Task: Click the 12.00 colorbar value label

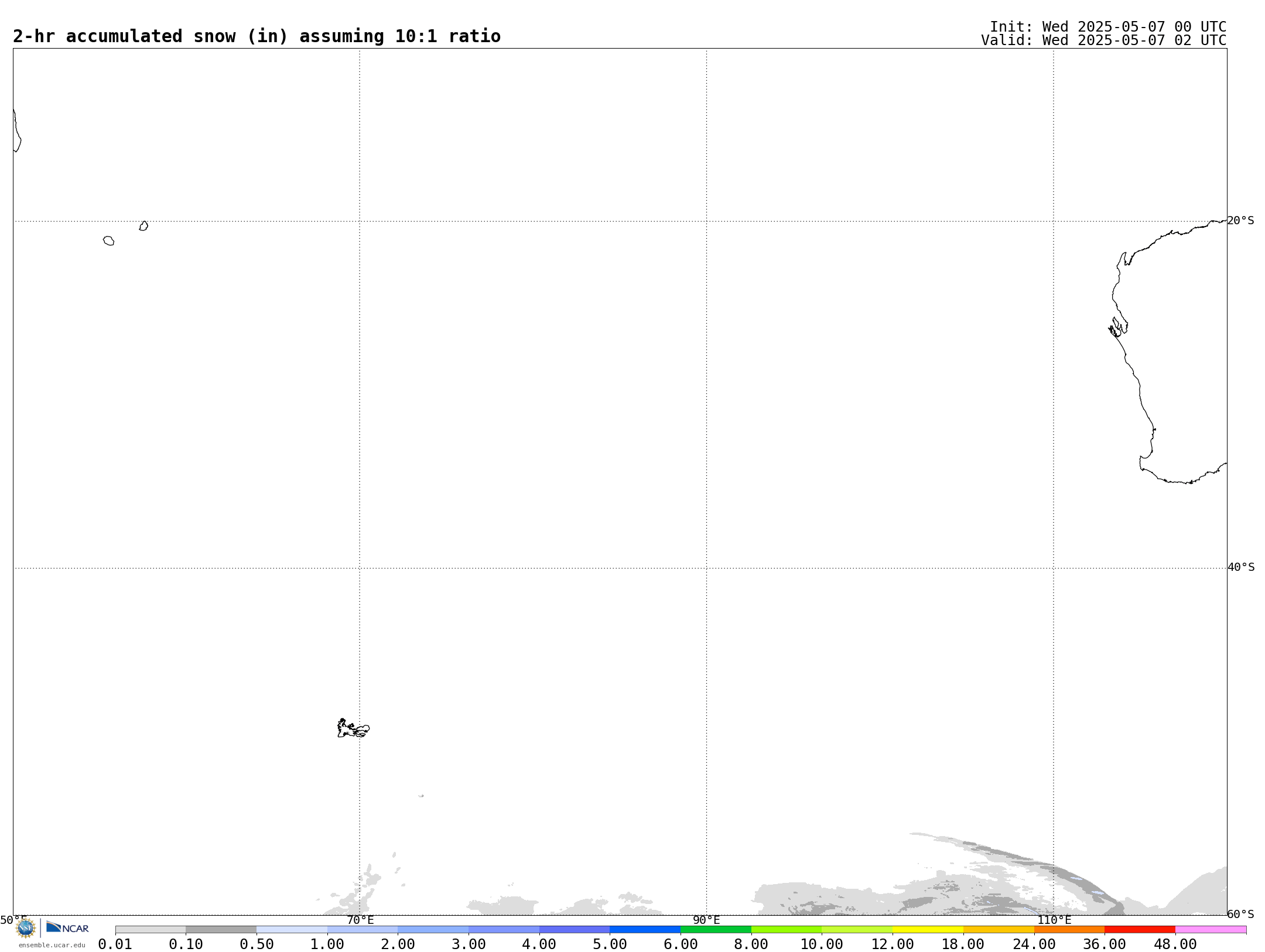Action: coord(893,944)
